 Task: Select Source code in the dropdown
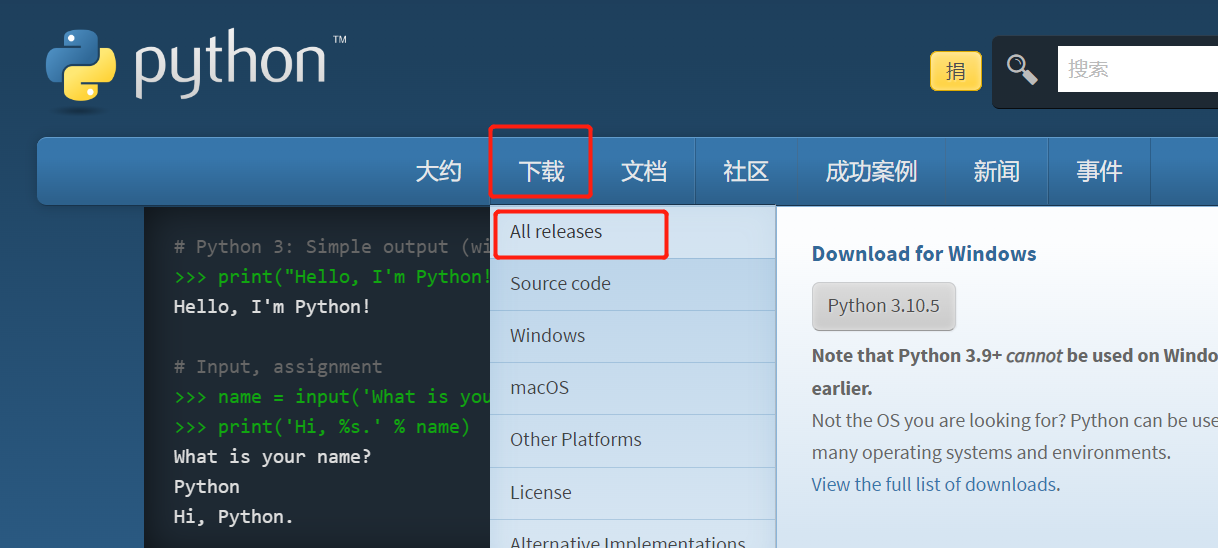[633, 284]
